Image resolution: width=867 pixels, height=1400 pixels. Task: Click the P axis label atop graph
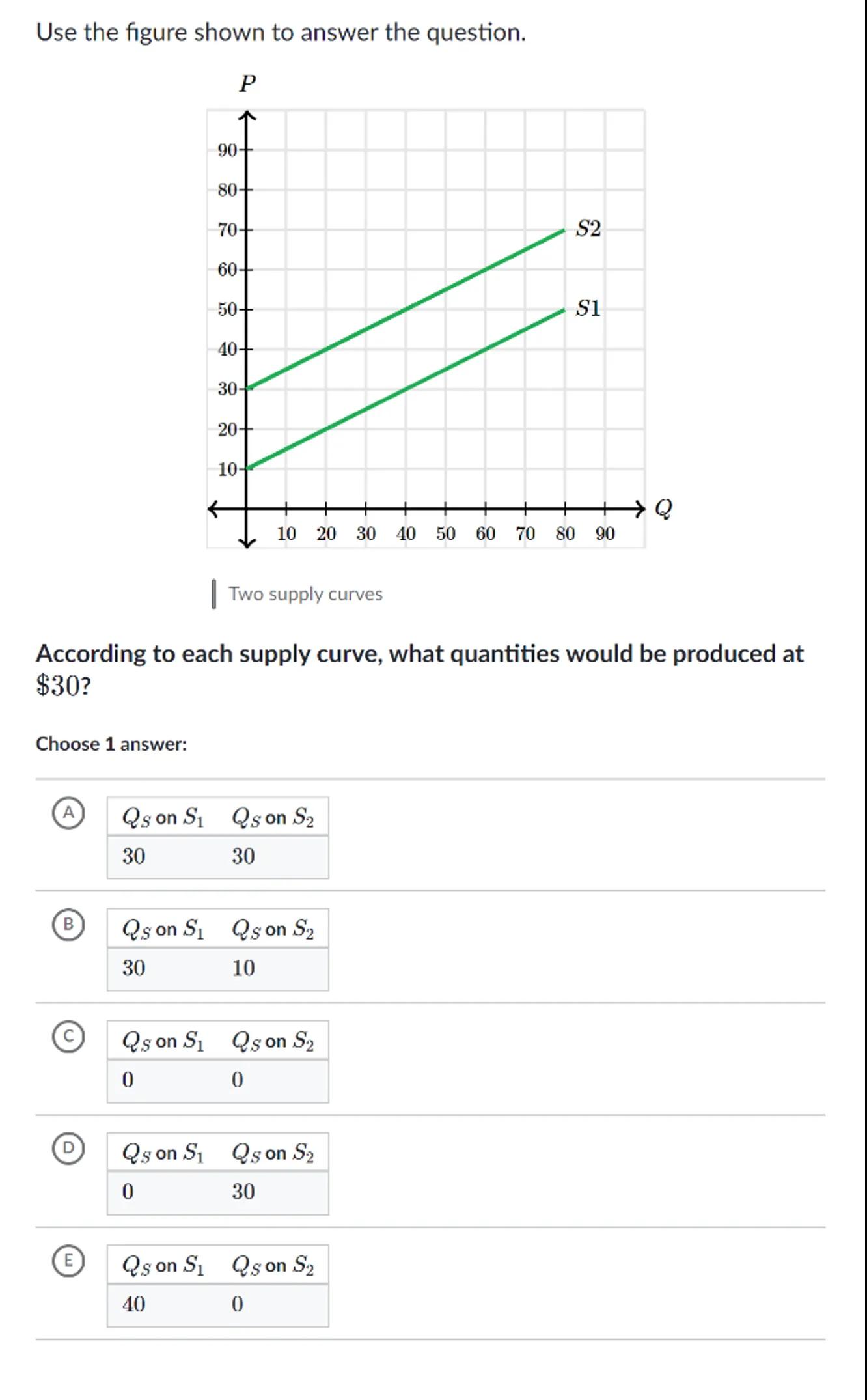[247, 83]
